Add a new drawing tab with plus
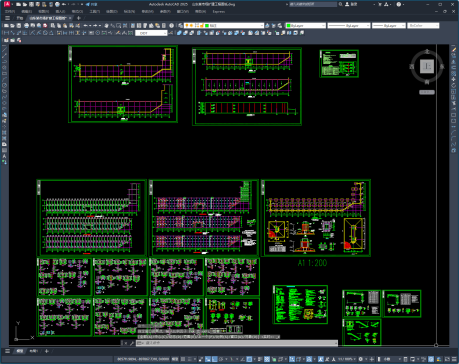This screenshot has height=364, width=459. pos(79,18)
